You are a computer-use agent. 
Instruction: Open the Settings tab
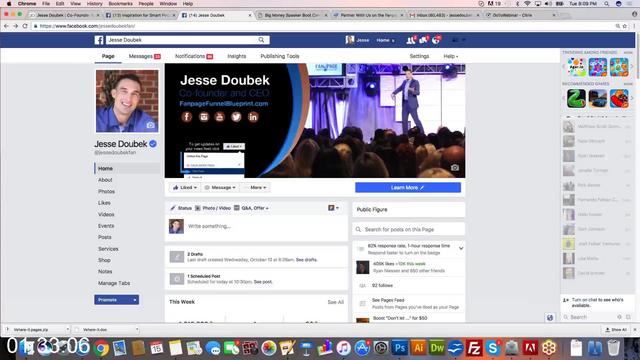tap(419, 56)
